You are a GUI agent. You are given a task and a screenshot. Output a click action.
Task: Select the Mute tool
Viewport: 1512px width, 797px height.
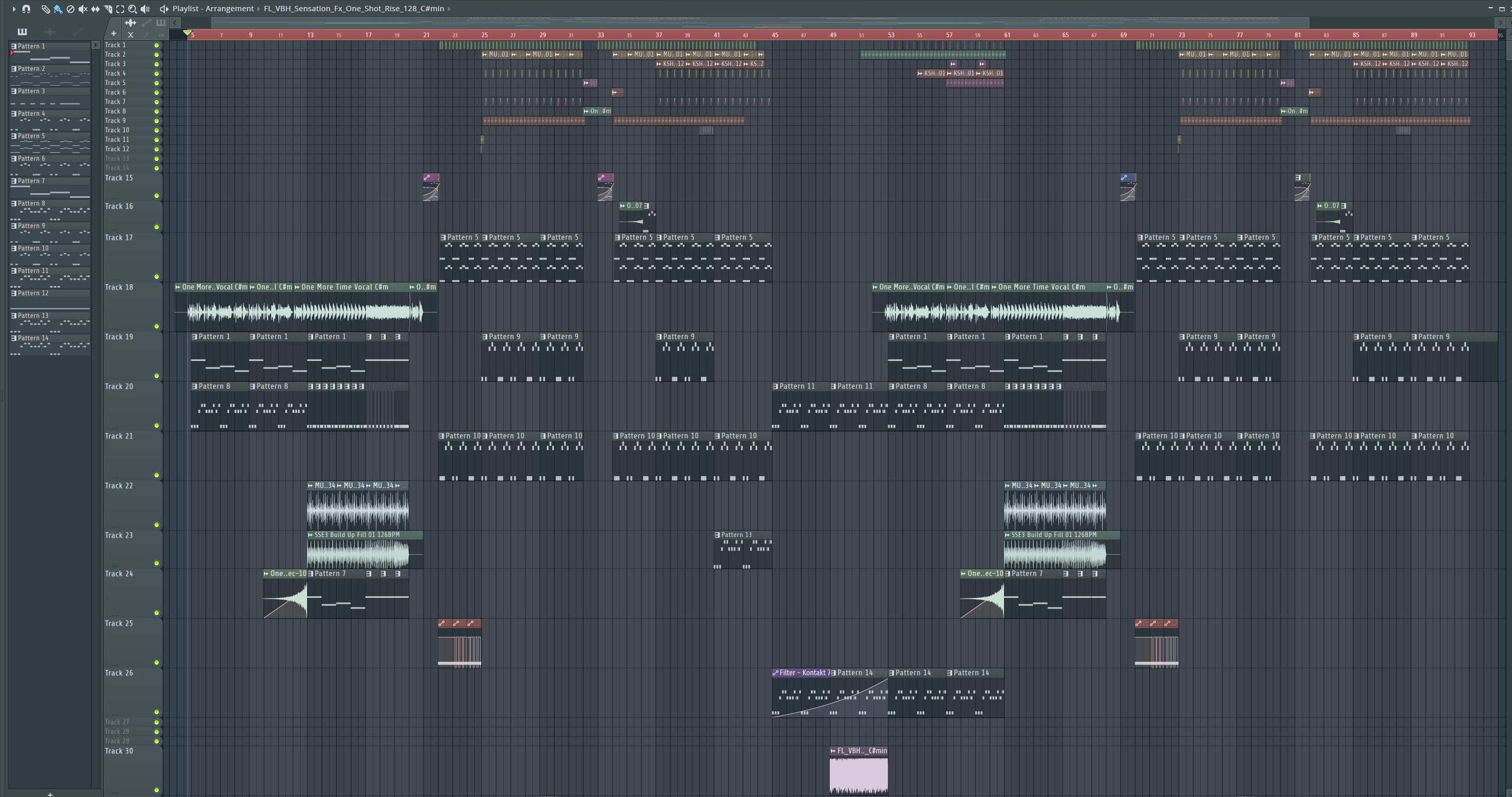tap(83, 9)
